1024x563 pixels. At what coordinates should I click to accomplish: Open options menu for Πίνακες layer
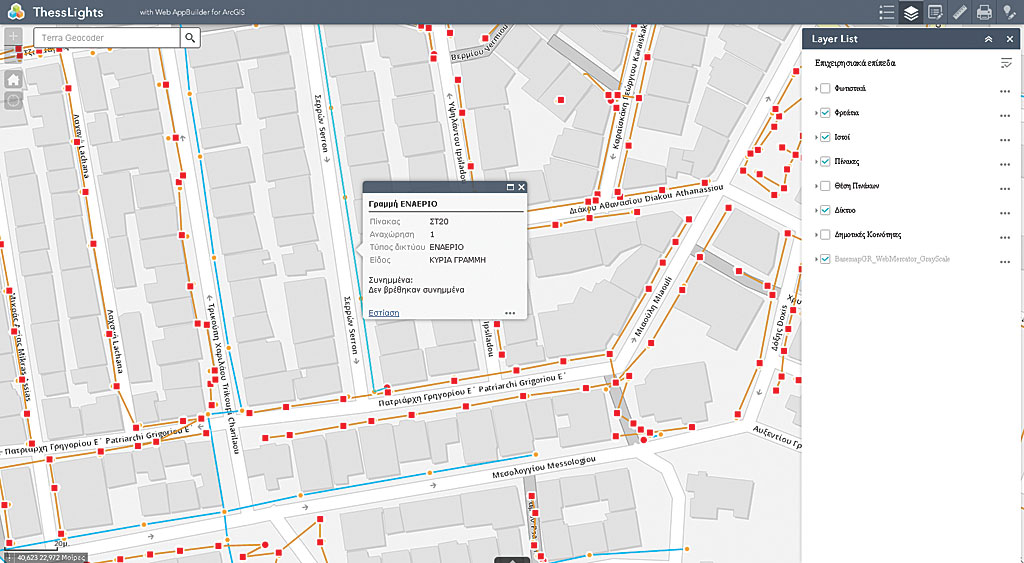tap(1005, 163)
